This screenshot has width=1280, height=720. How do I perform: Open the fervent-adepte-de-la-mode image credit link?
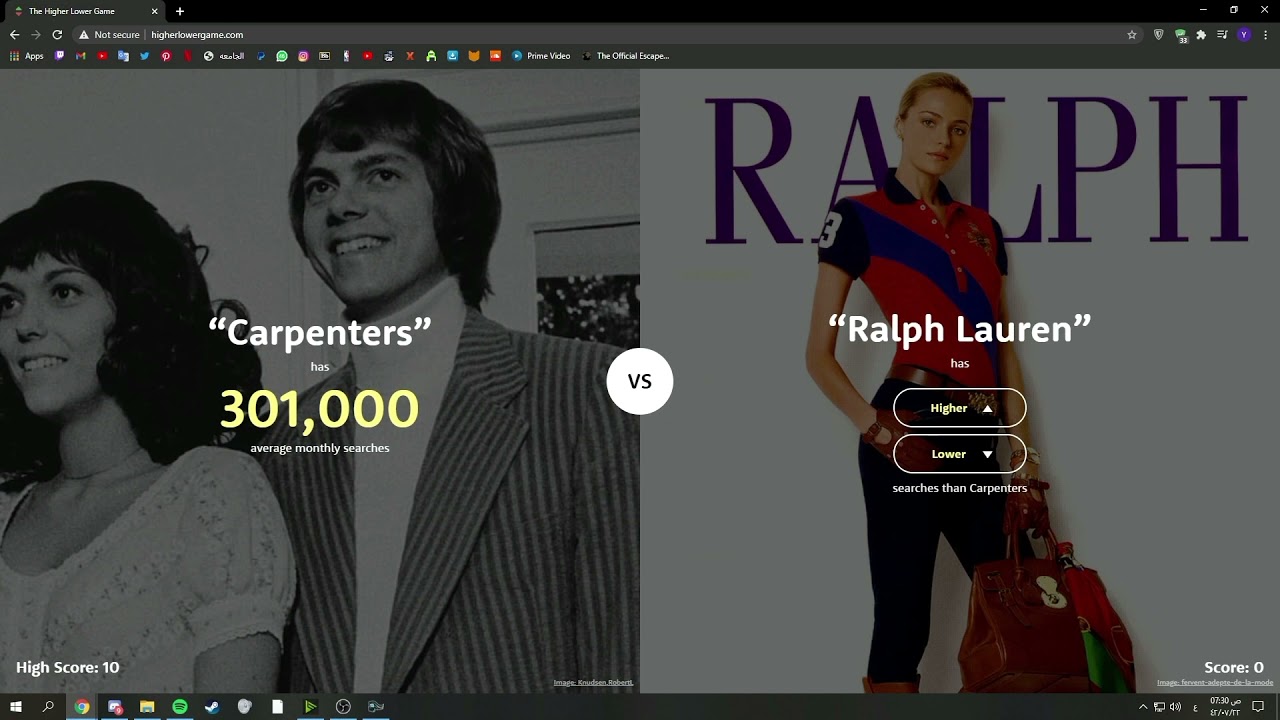tap(1215, 683)
